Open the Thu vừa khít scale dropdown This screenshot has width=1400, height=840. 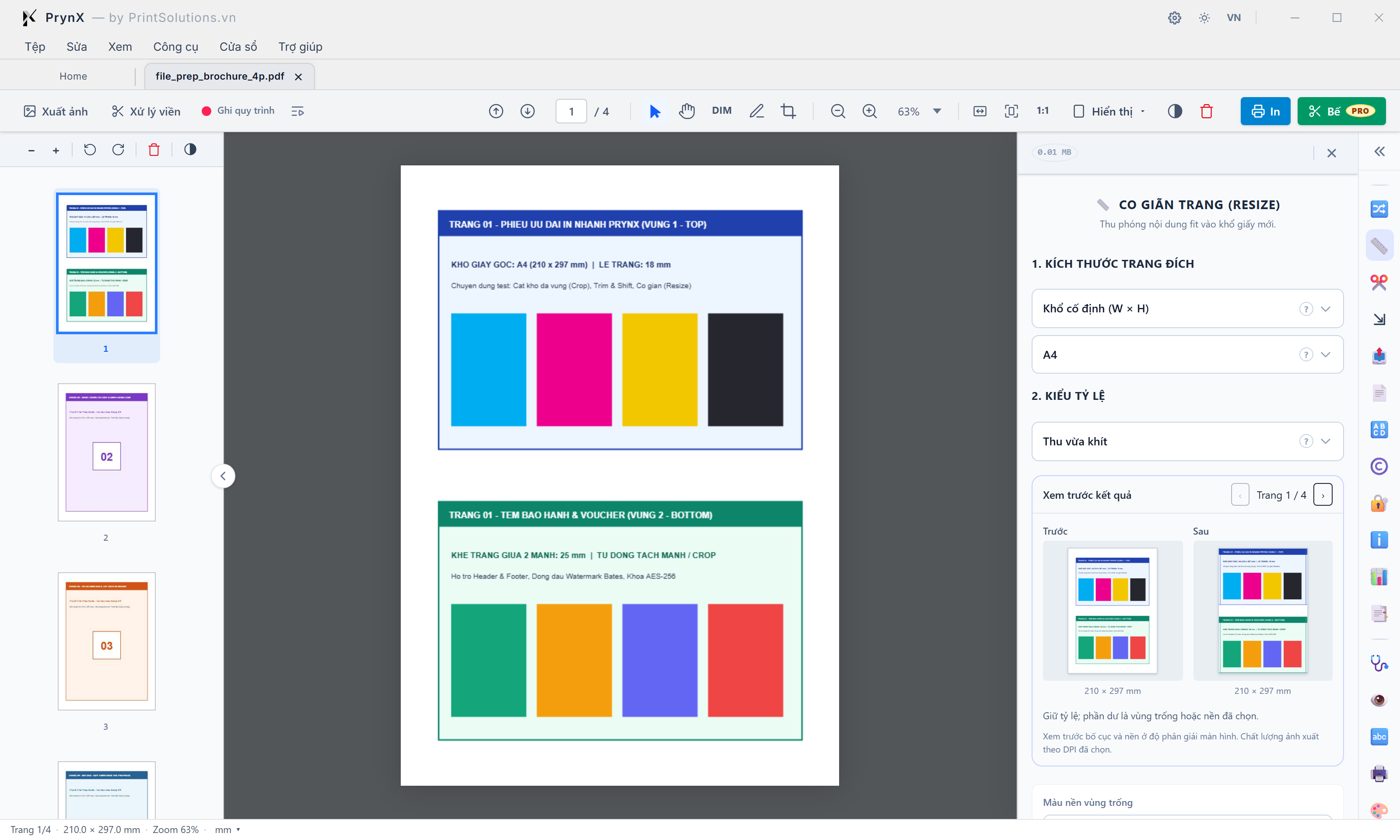pos(1187,441)
